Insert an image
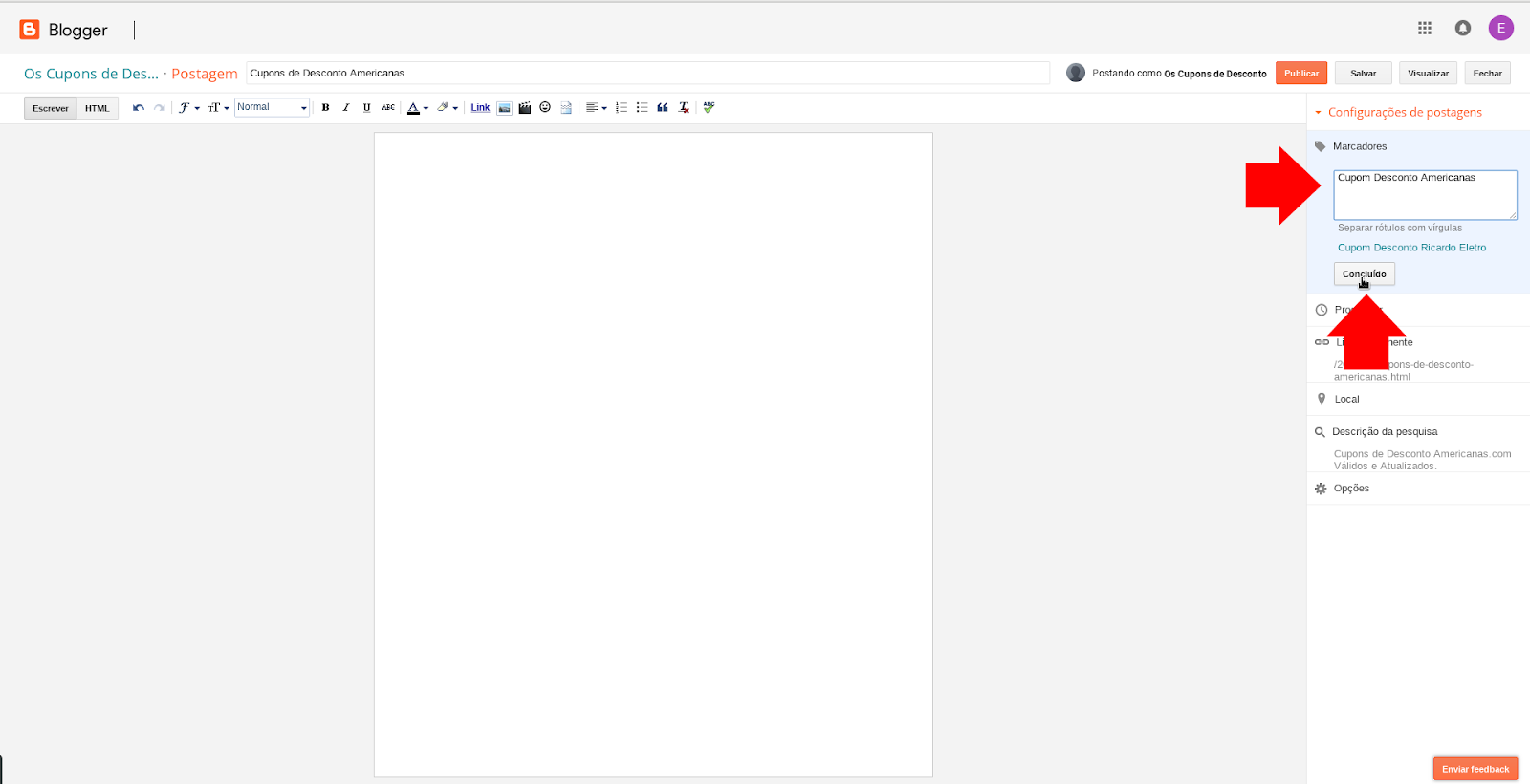 click(504, 108)
